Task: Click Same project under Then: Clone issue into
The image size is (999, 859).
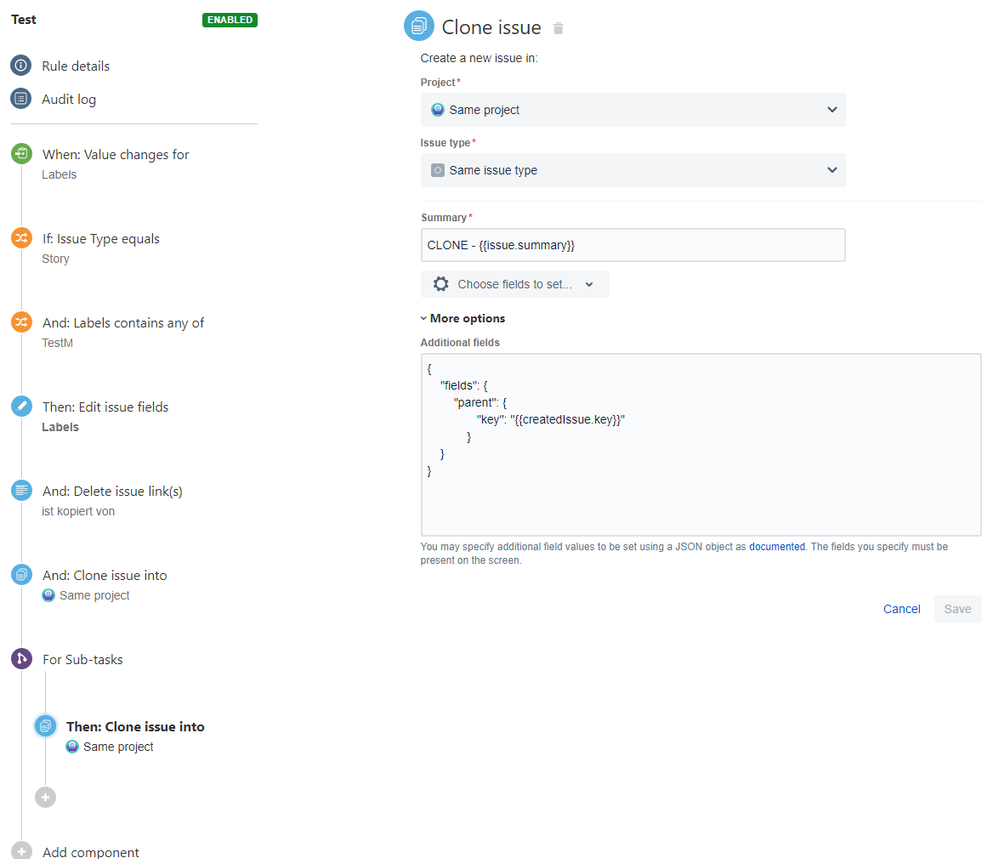Action: pos(118,747)
